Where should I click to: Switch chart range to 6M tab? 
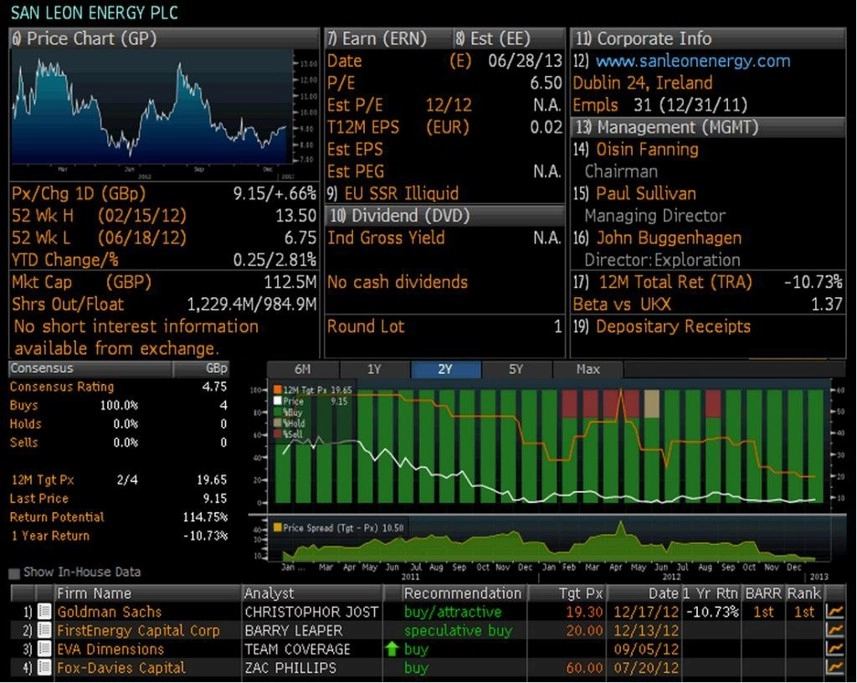click(301, 369)
